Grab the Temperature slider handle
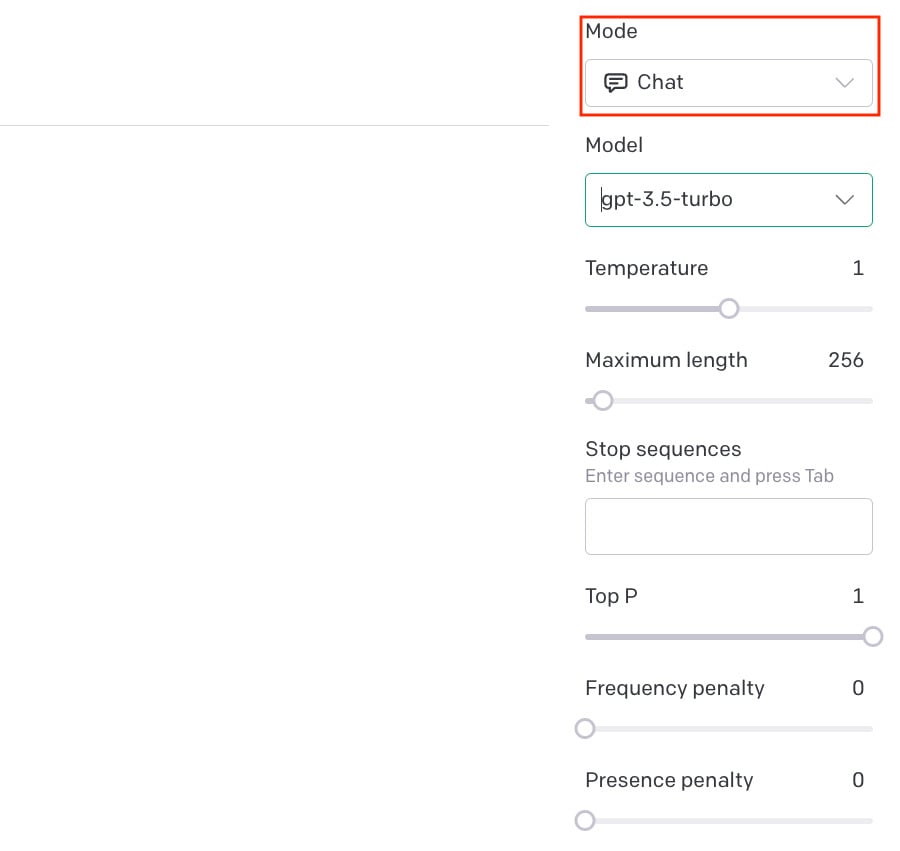This screenshot has height=851, width=900. pyautogui.click(x=729, y=308)
